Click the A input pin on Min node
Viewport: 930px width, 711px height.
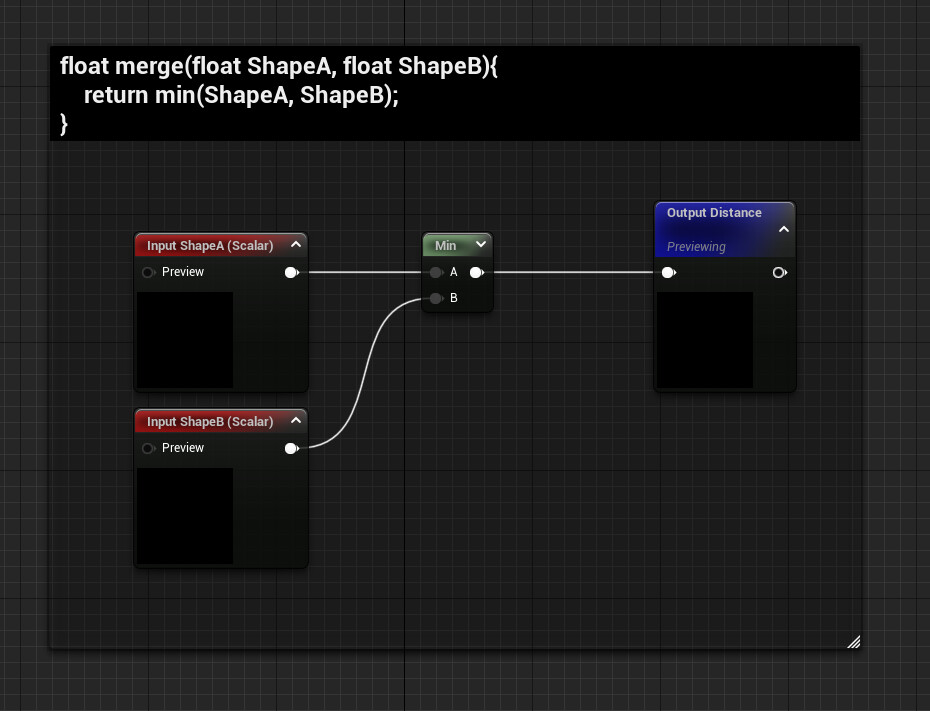click(436, 272)
